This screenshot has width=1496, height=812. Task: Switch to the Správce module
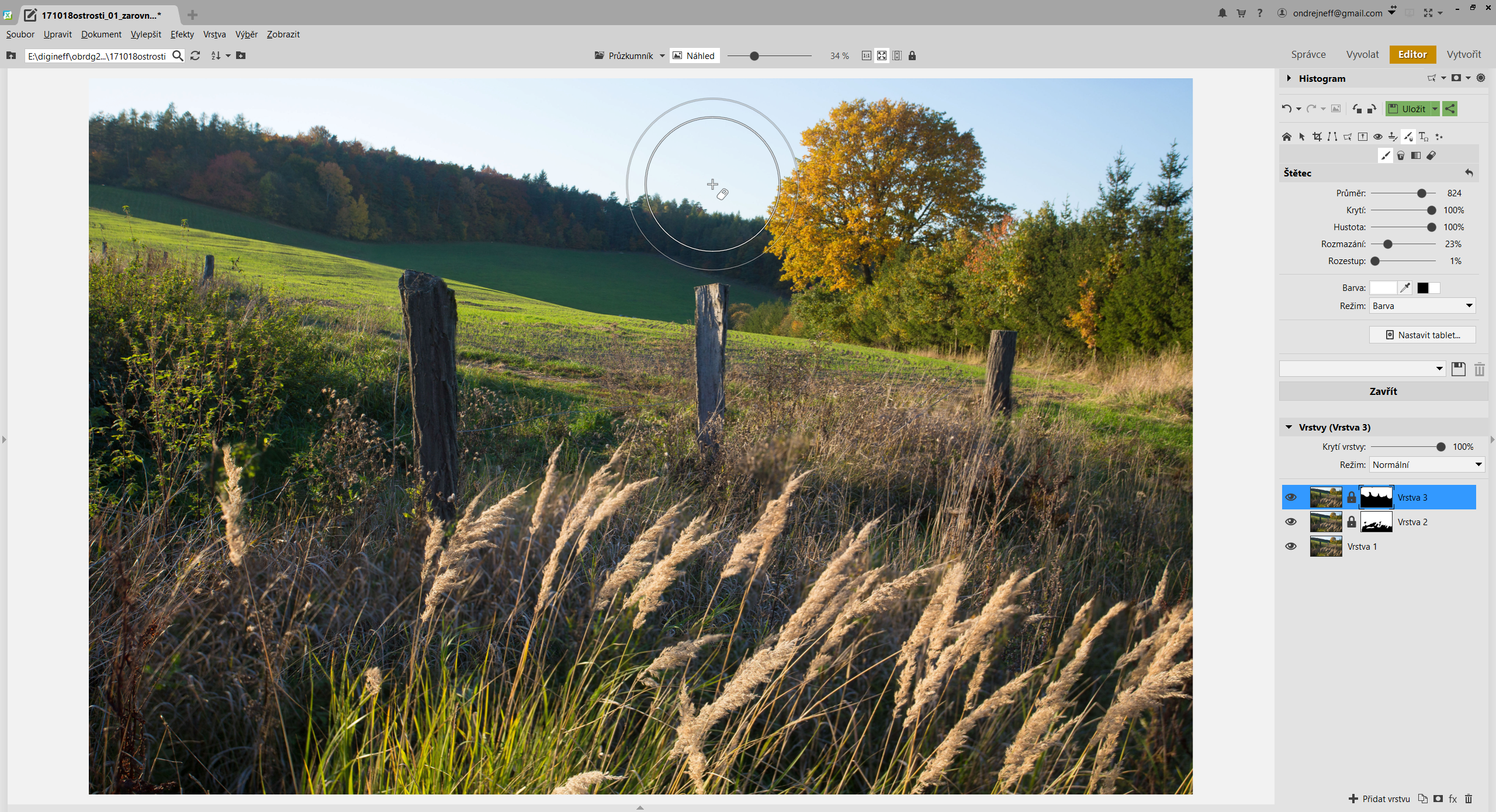pyautogui.click(x=1308, y=54)
